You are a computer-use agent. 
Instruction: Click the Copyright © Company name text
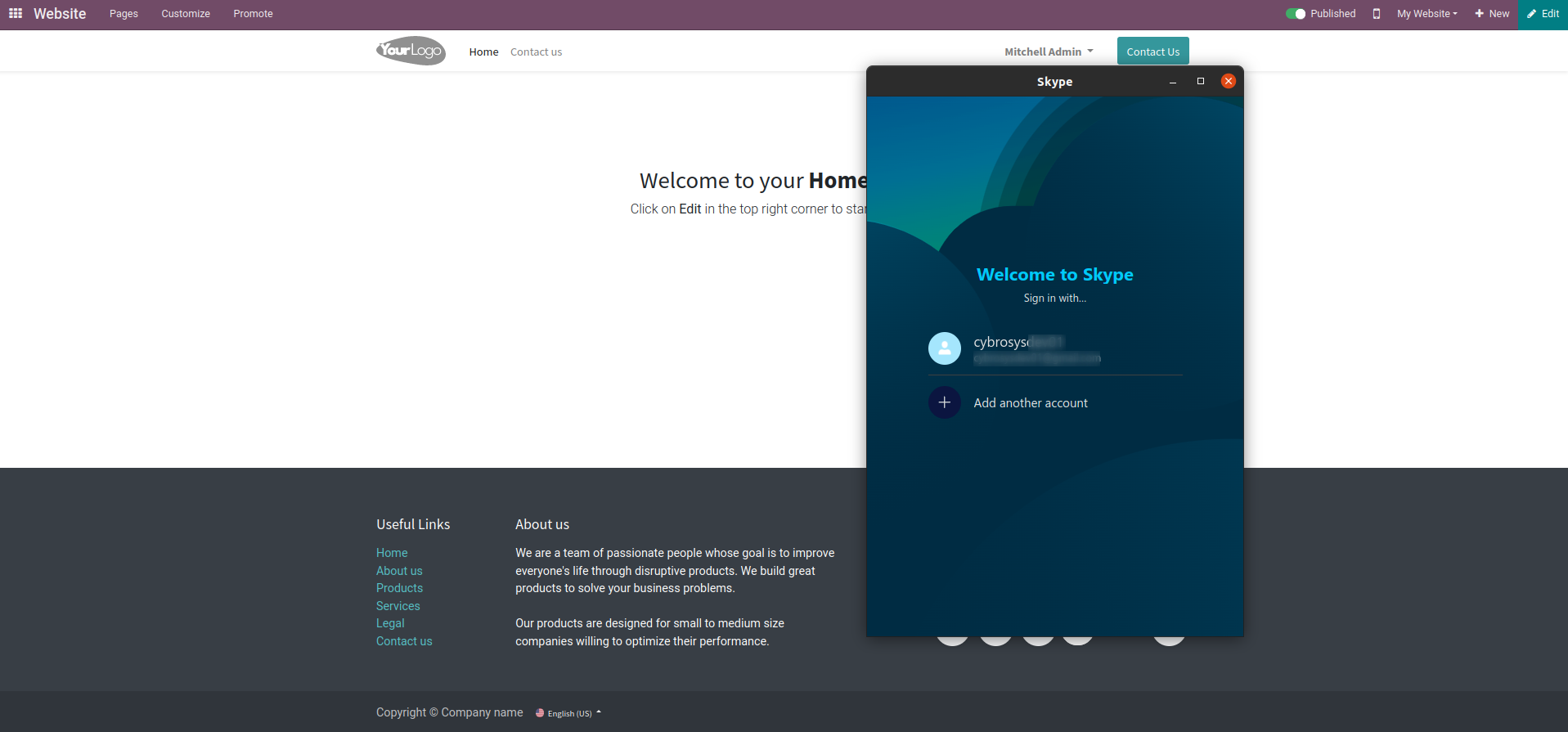click(x=450, y=712)
